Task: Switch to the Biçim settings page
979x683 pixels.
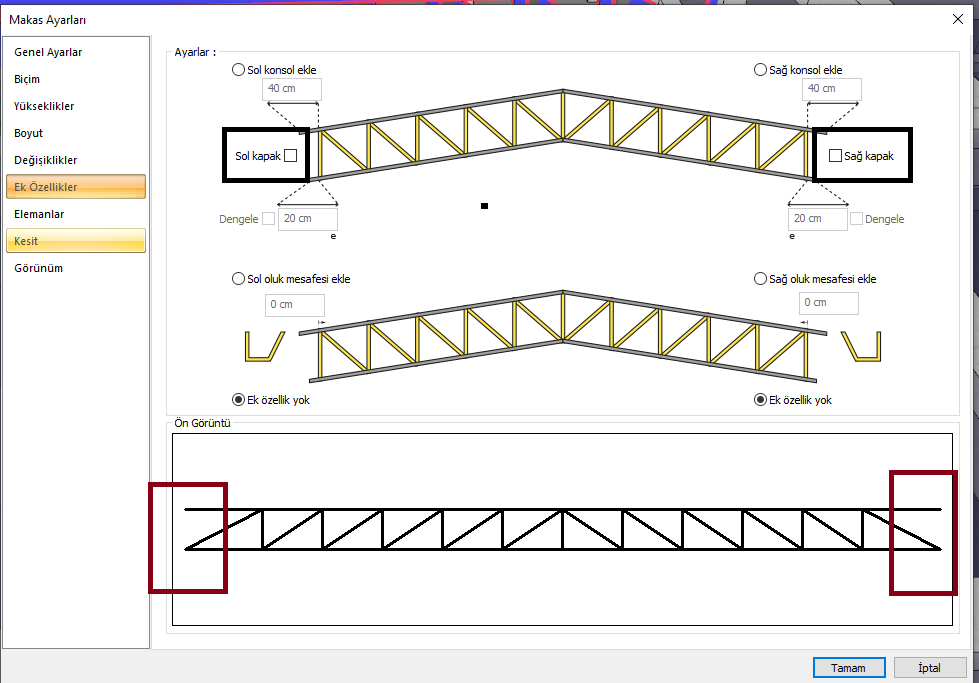Action: coord(28,79)
